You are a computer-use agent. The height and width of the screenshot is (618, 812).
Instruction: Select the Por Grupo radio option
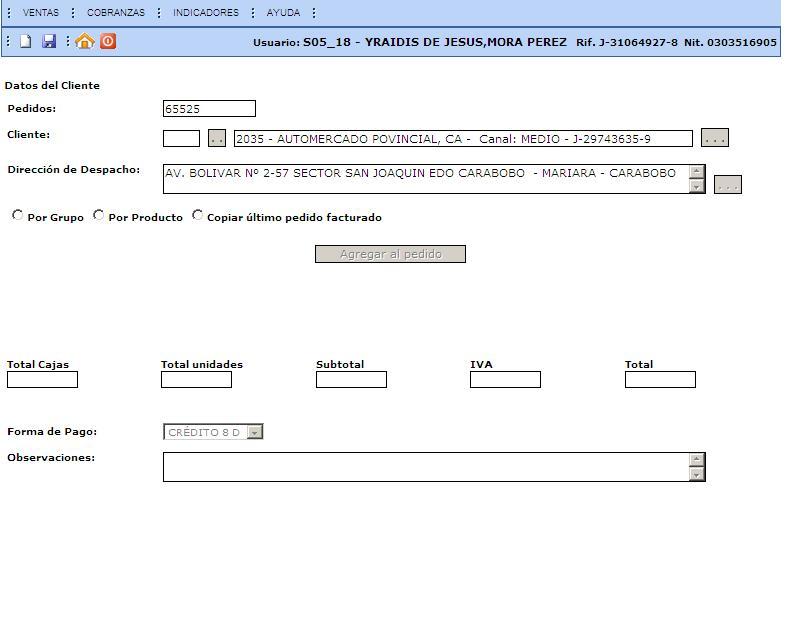click(x=18, y=215)
